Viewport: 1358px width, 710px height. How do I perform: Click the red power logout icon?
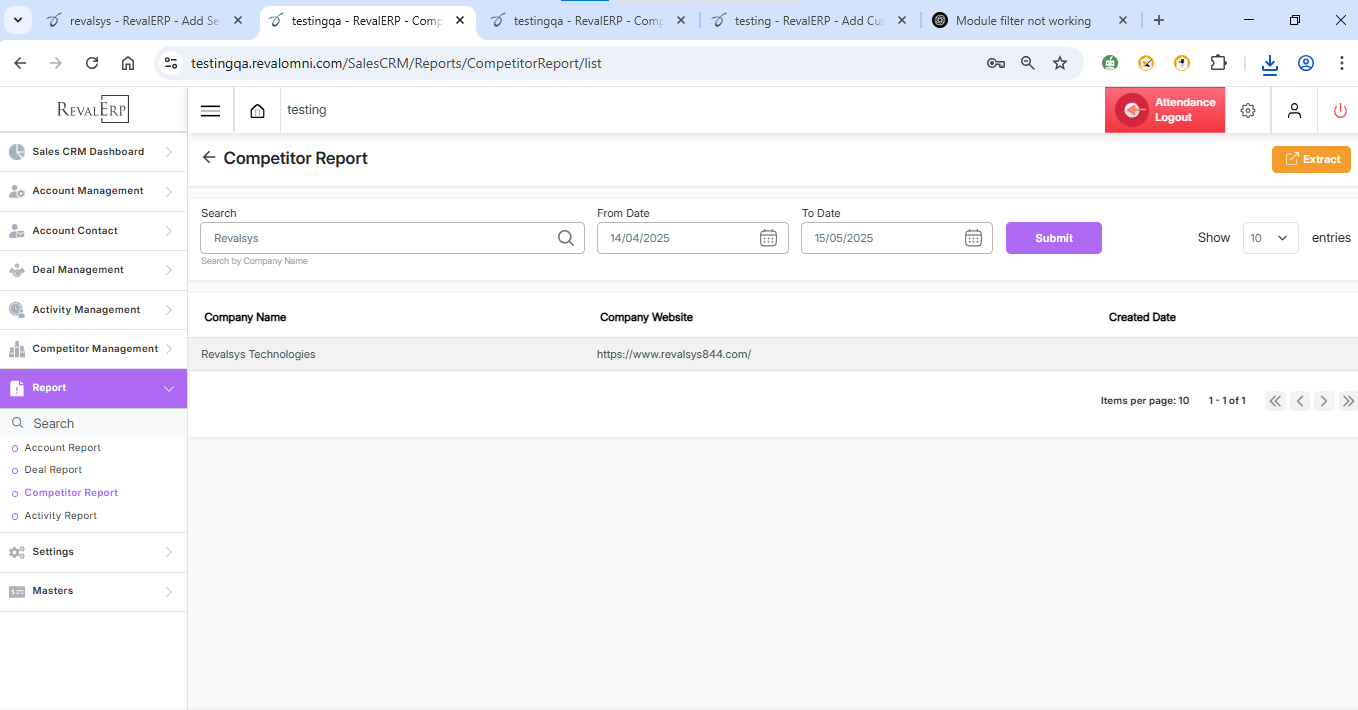pyautogui.click(x=1340, y=111)
